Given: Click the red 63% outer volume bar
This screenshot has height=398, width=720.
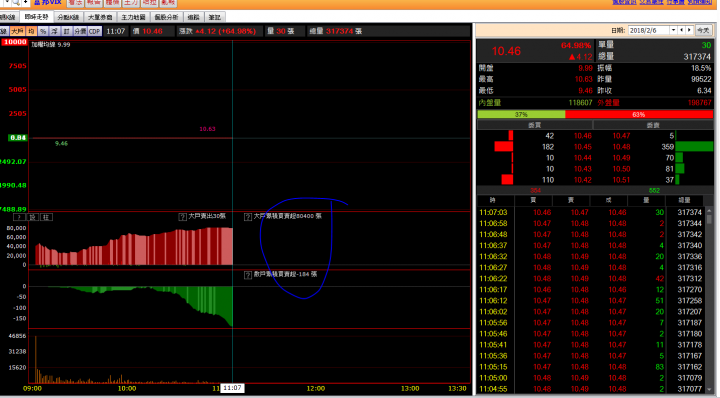Looking at the screenshot, I should 639,114.
